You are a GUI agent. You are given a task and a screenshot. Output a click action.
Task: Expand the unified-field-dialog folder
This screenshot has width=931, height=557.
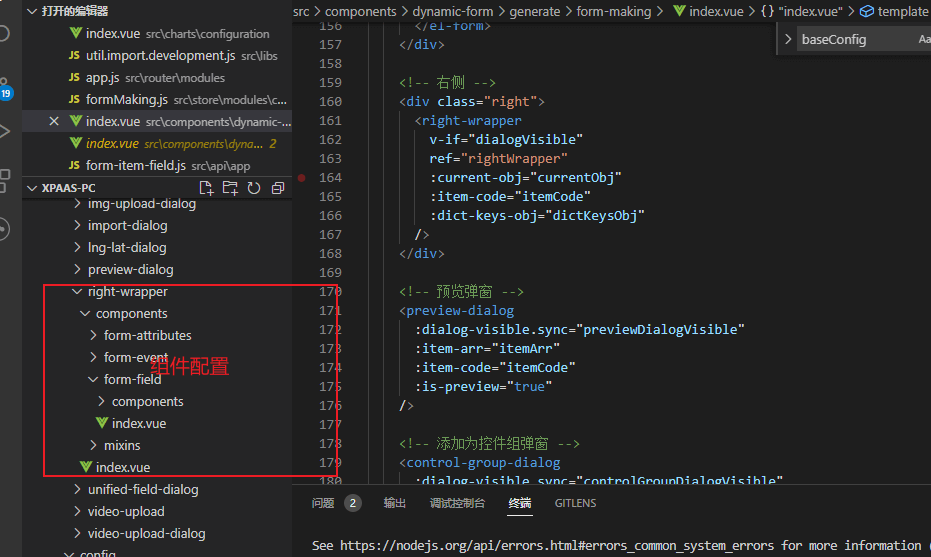[77, 489]
